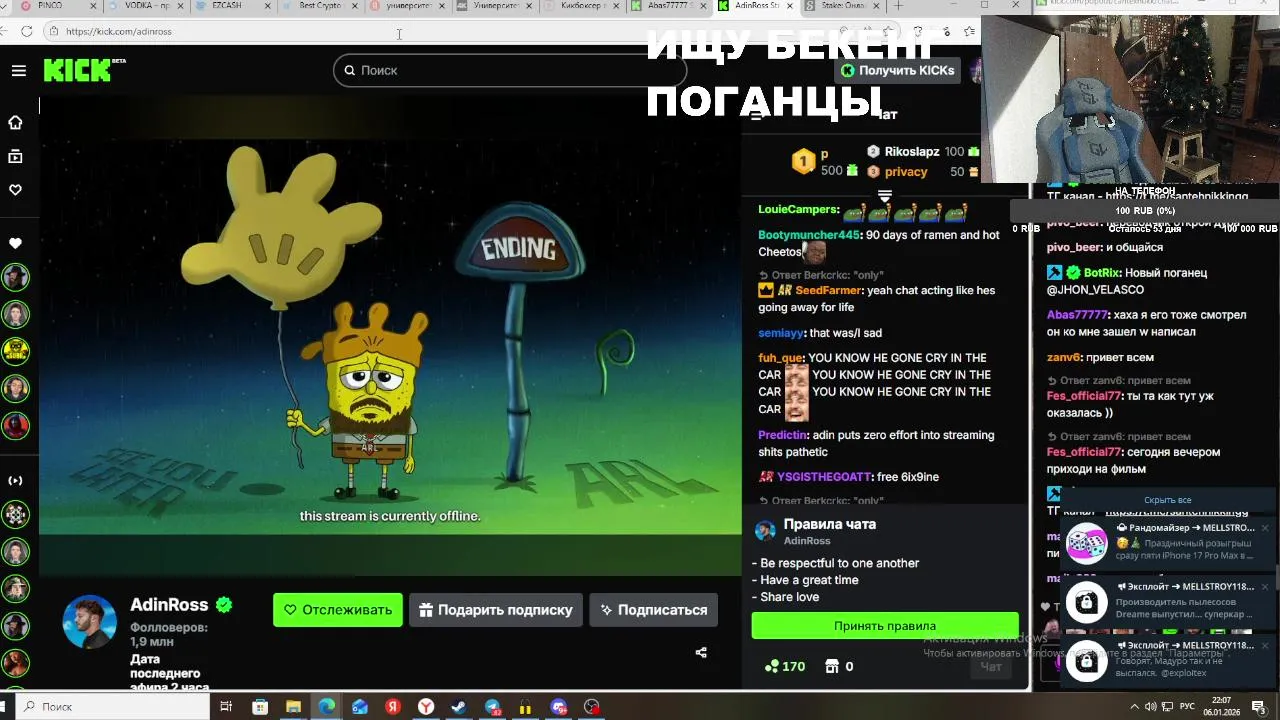
Task: Open a new browser tab
Action: coord(898,6)
